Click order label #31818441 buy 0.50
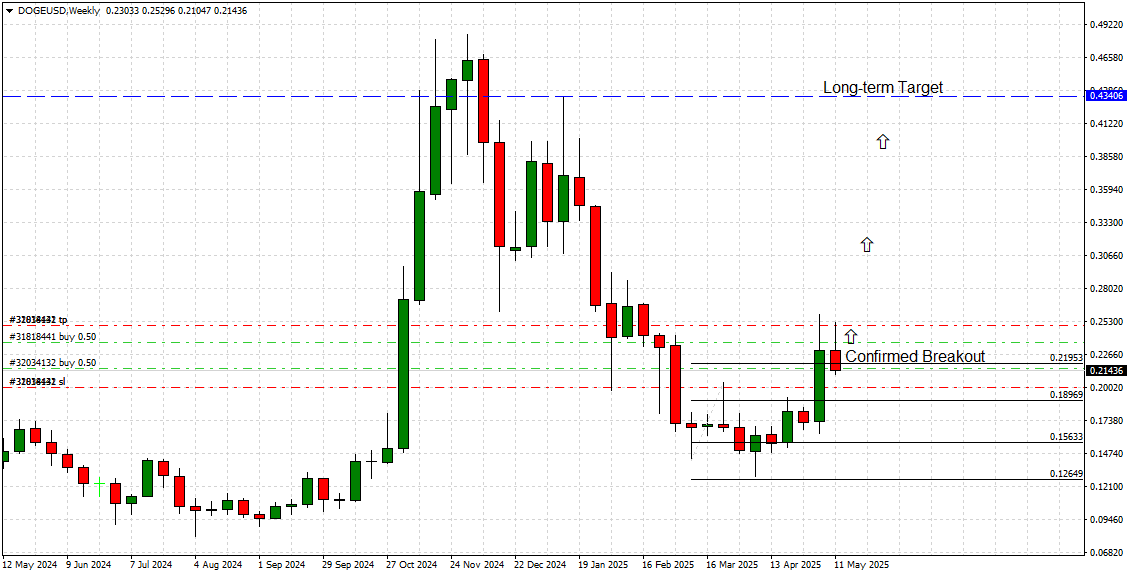Image resolution: width=1130 pixels, height=576 pixels. (x=52, y=337)
